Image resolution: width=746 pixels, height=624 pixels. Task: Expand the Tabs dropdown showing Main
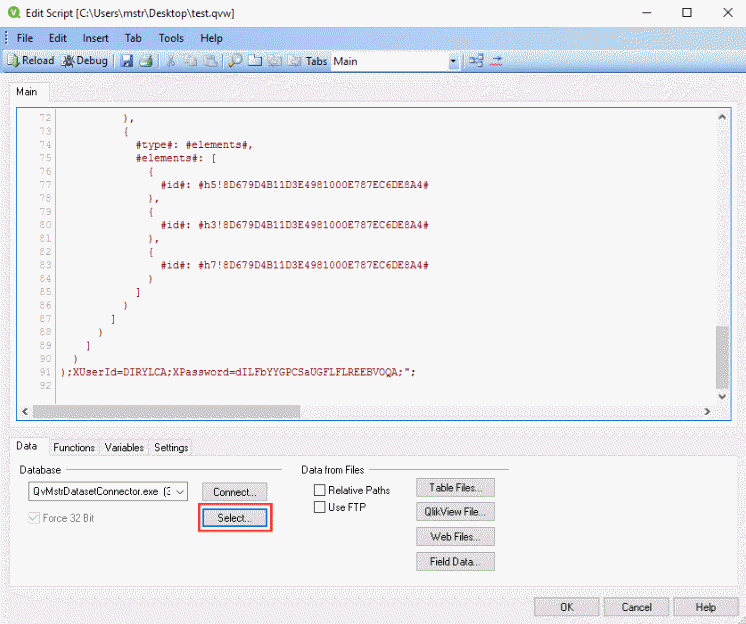tap(453, 61)
